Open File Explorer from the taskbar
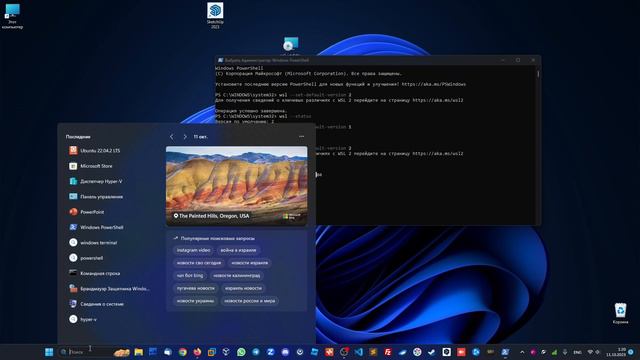The width and height of the screenshot is (640, 360). 139,352
